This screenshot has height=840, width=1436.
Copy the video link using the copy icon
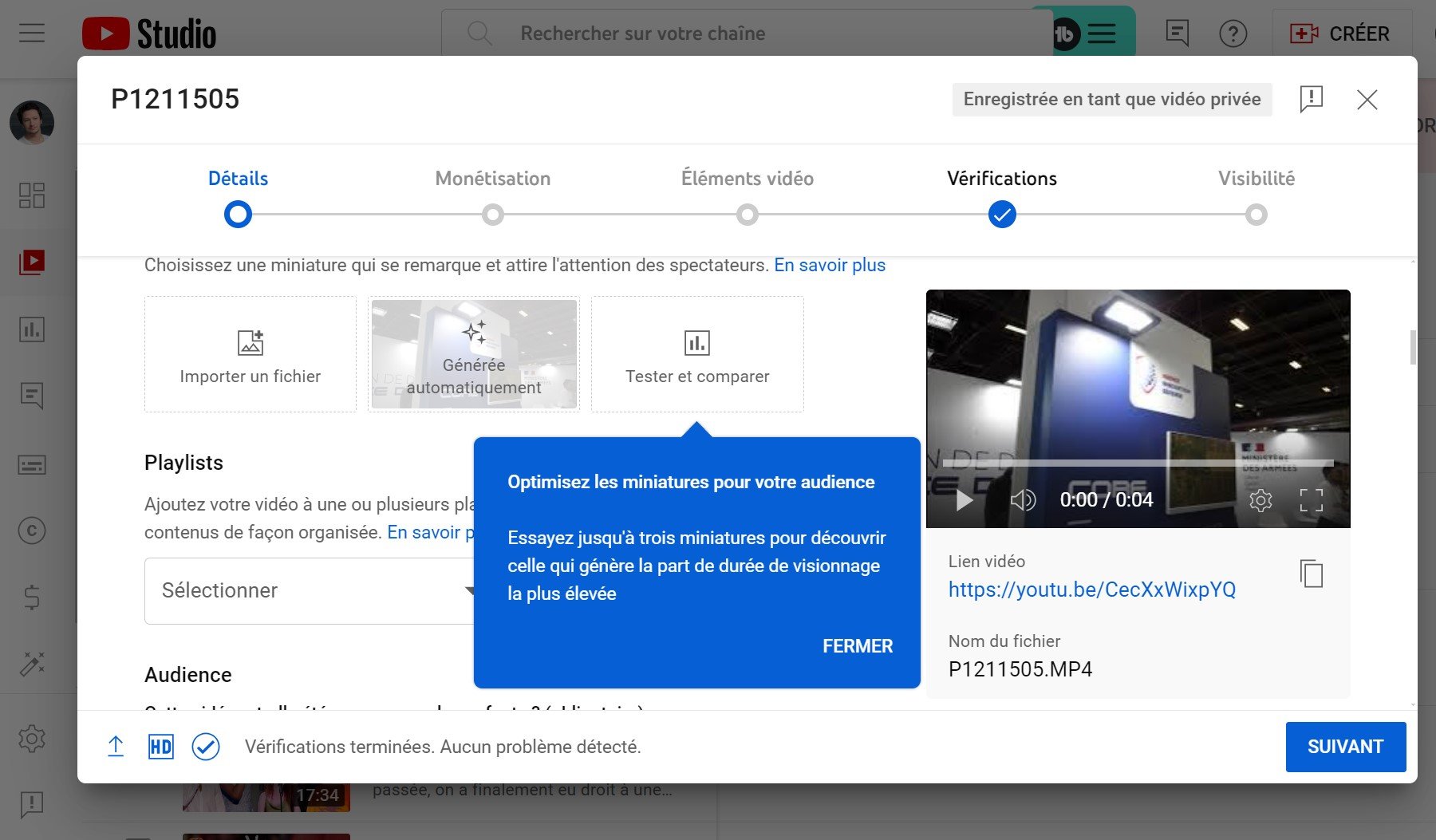point(1310,574)
